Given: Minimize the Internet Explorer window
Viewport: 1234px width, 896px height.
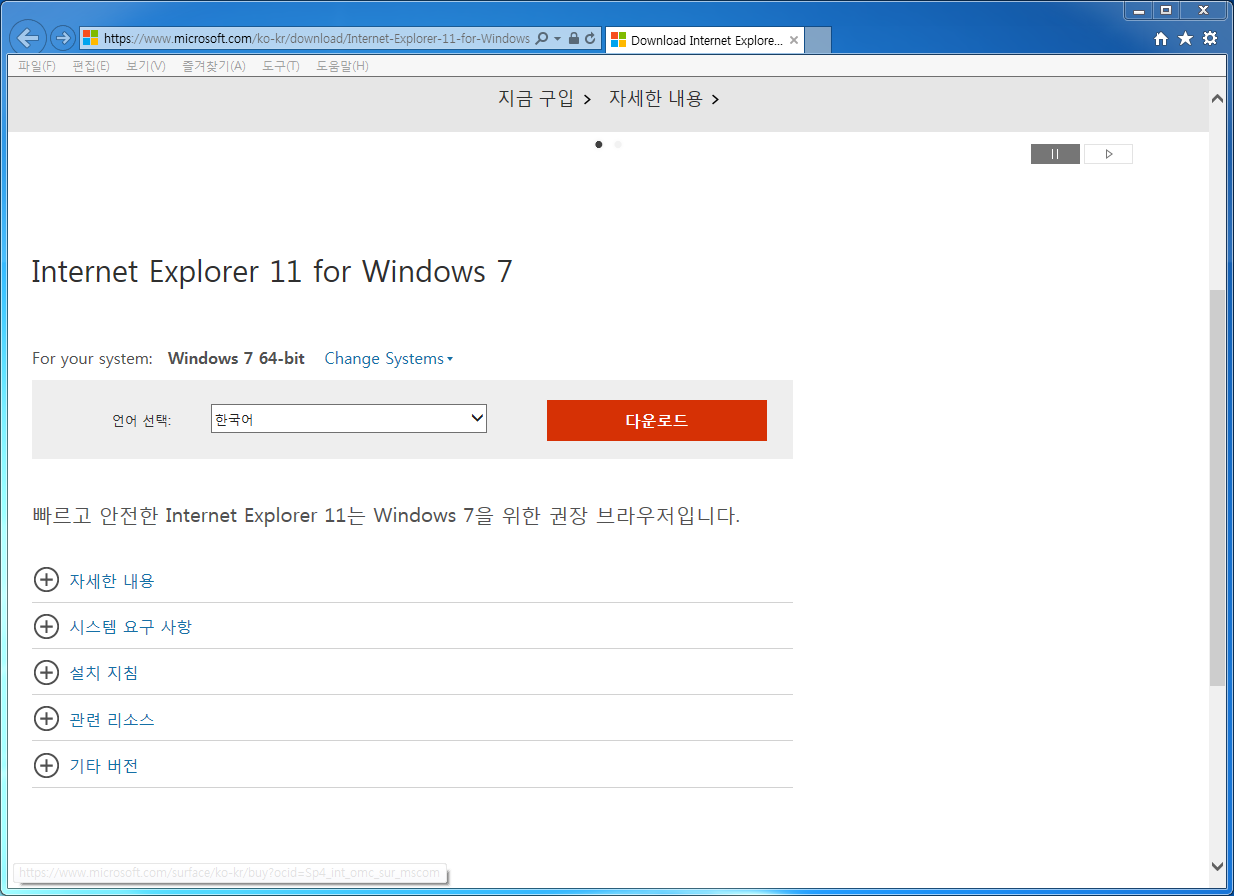Looking at the screenshot, I should coord(1139,9).
